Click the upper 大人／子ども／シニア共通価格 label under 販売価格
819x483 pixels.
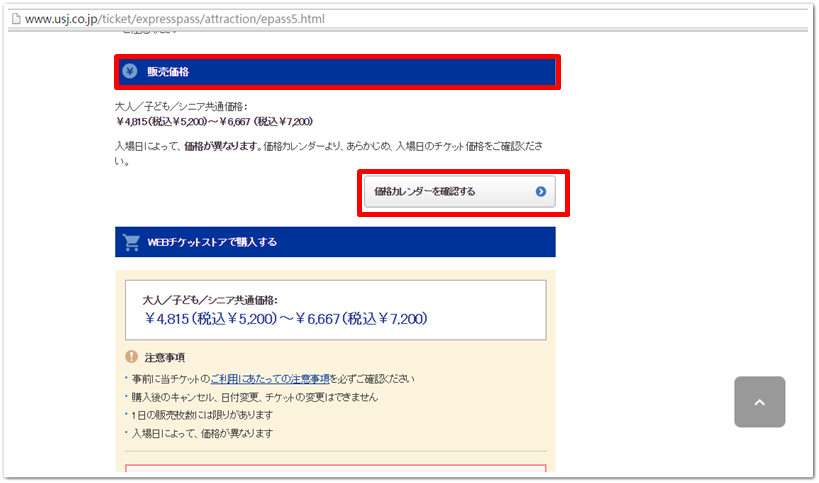coord(181,107)
